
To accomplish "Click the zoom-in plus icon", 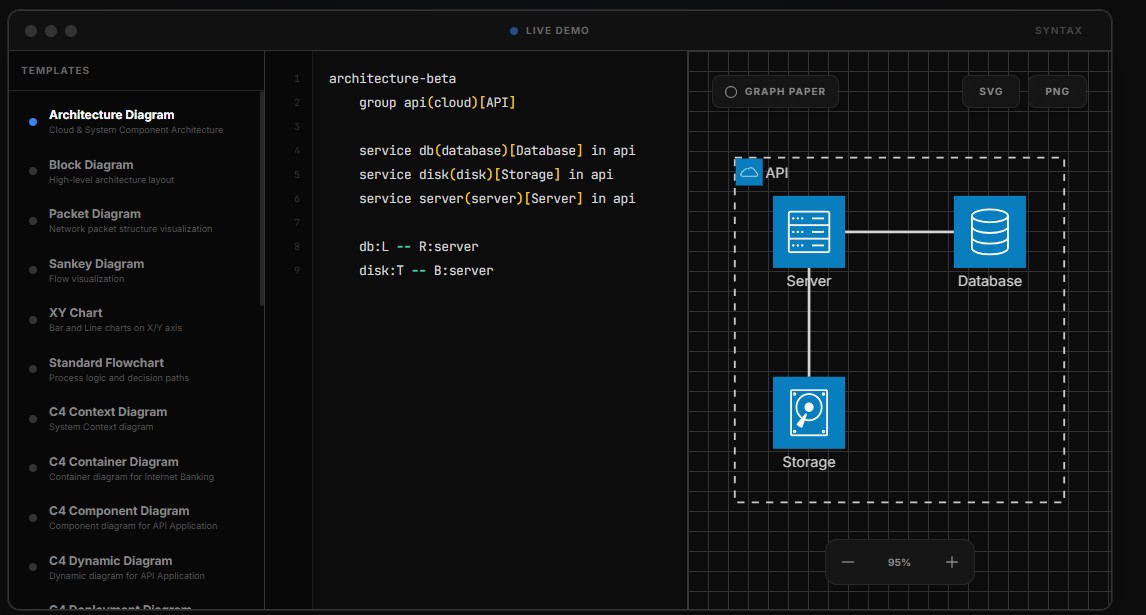I will (951, 561).
